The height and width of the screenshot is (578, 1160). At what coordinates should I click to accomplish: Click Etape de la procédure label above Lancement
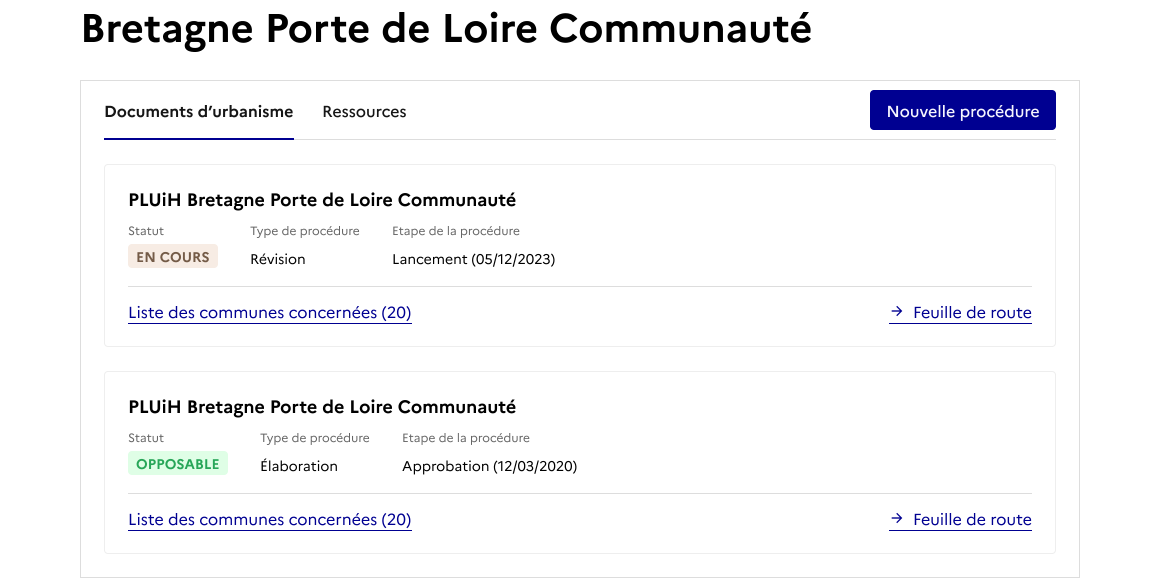456,231
